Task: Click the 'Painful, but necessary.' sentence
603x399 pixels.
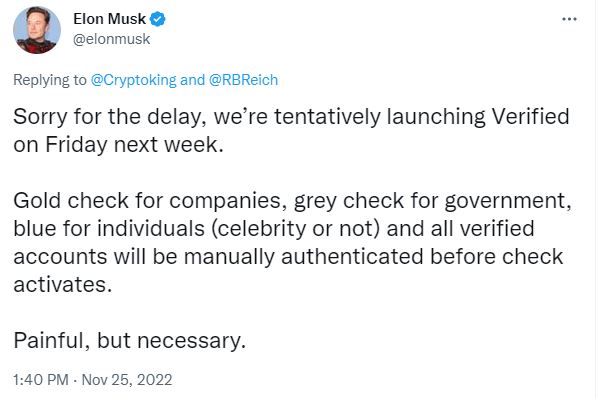Action: (130, 341)
